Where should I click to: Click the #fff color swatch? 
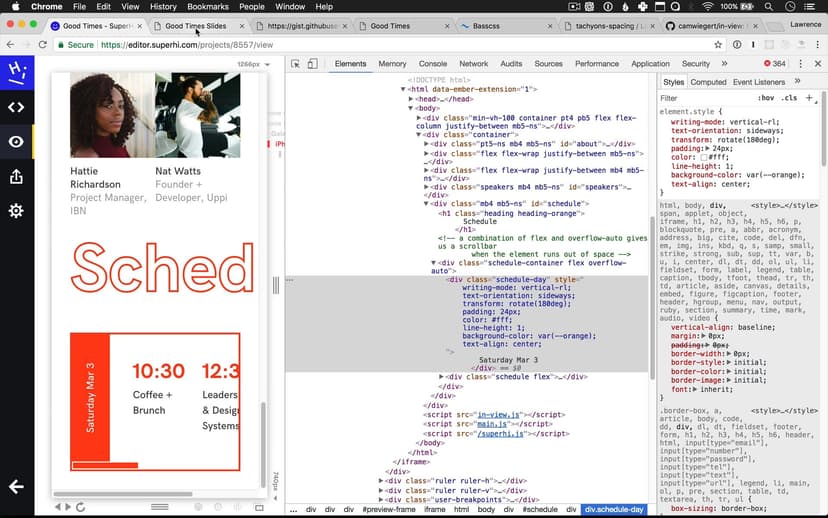pyautogui.click(x=703, y=157)
